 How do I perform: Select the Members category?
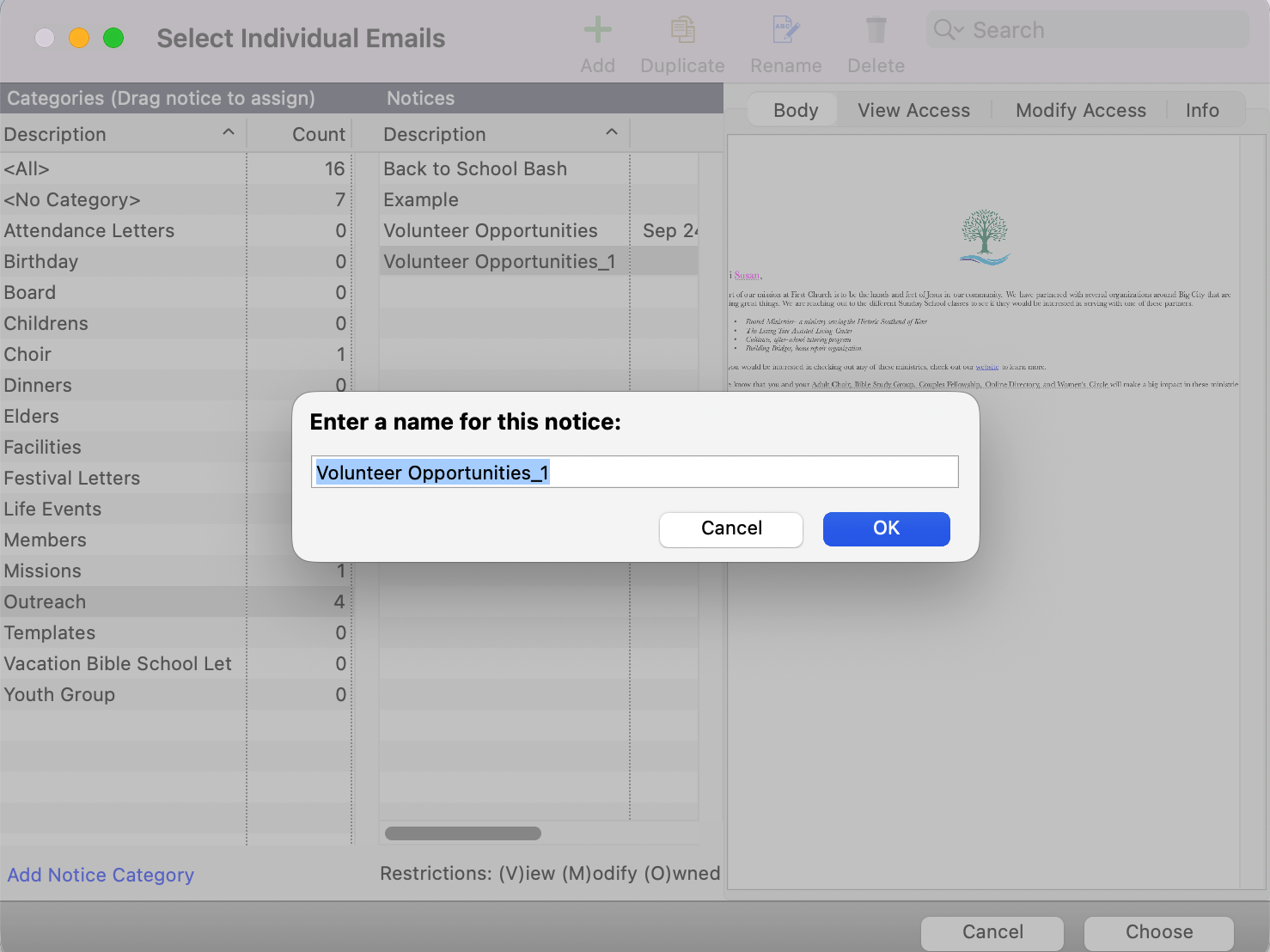point(146,540)
